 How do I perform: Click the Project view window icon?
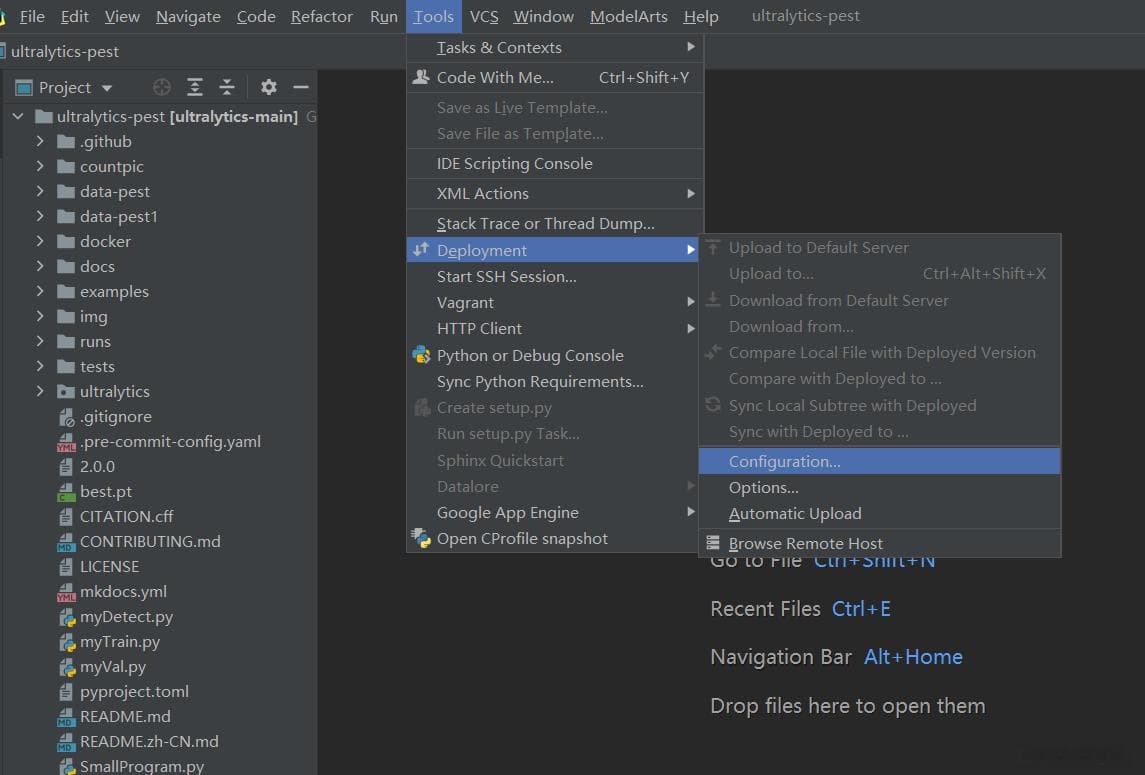coord(24,88)
